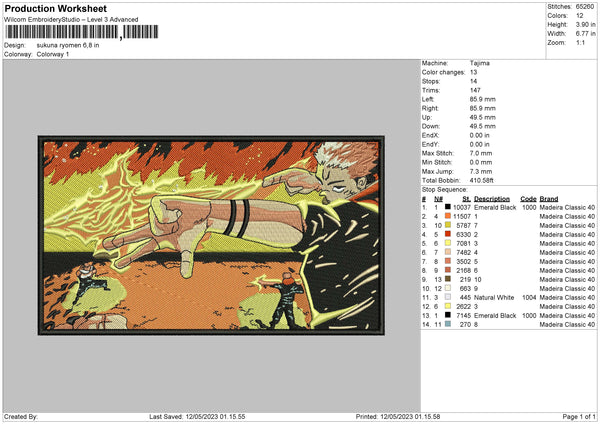The image size is (600, 424).
Task: Select the Colorway 1 value
Action: 53,54
